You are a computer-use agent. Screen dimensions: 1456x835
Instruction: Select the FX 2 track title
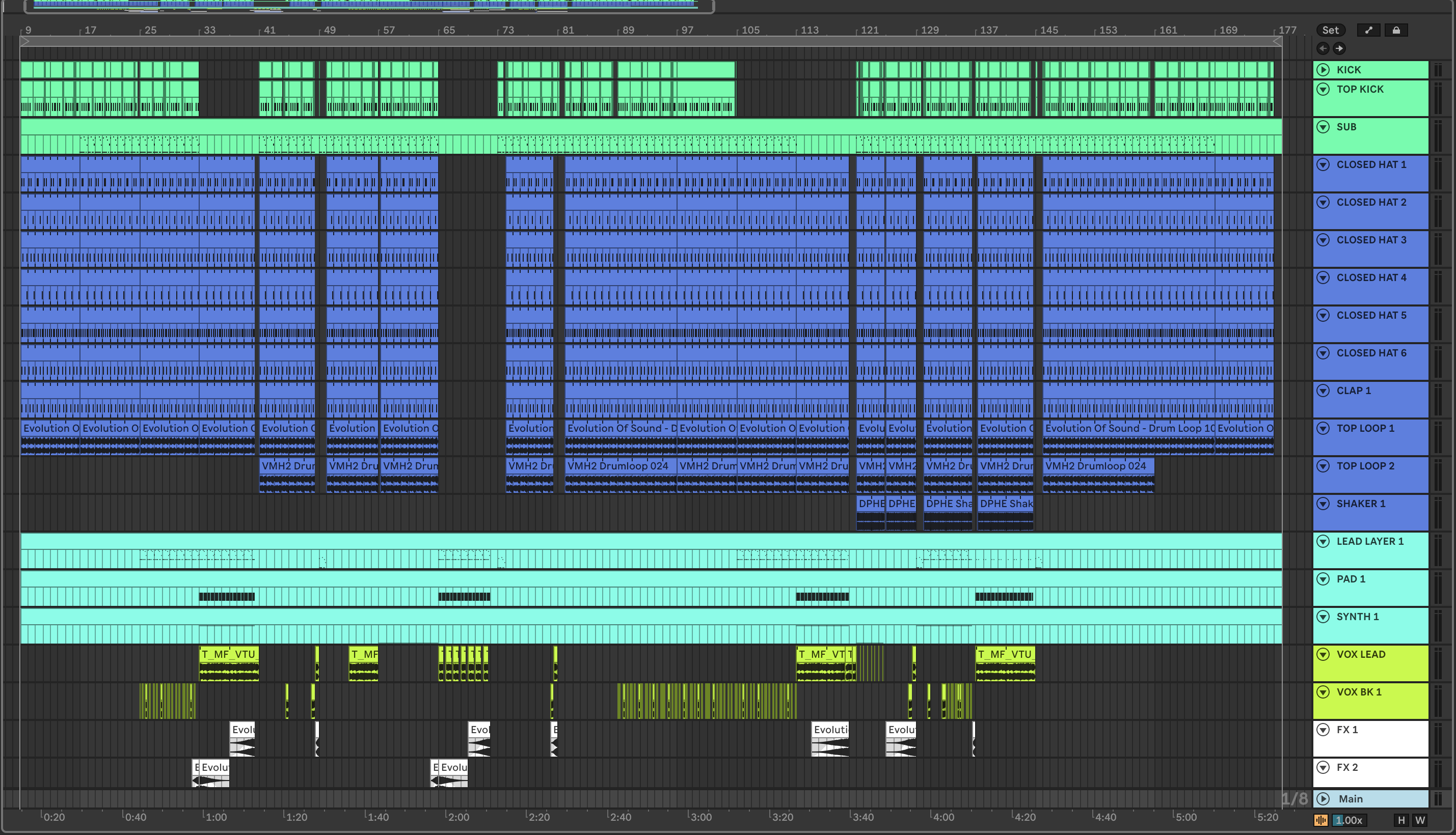coord(1347,767)
